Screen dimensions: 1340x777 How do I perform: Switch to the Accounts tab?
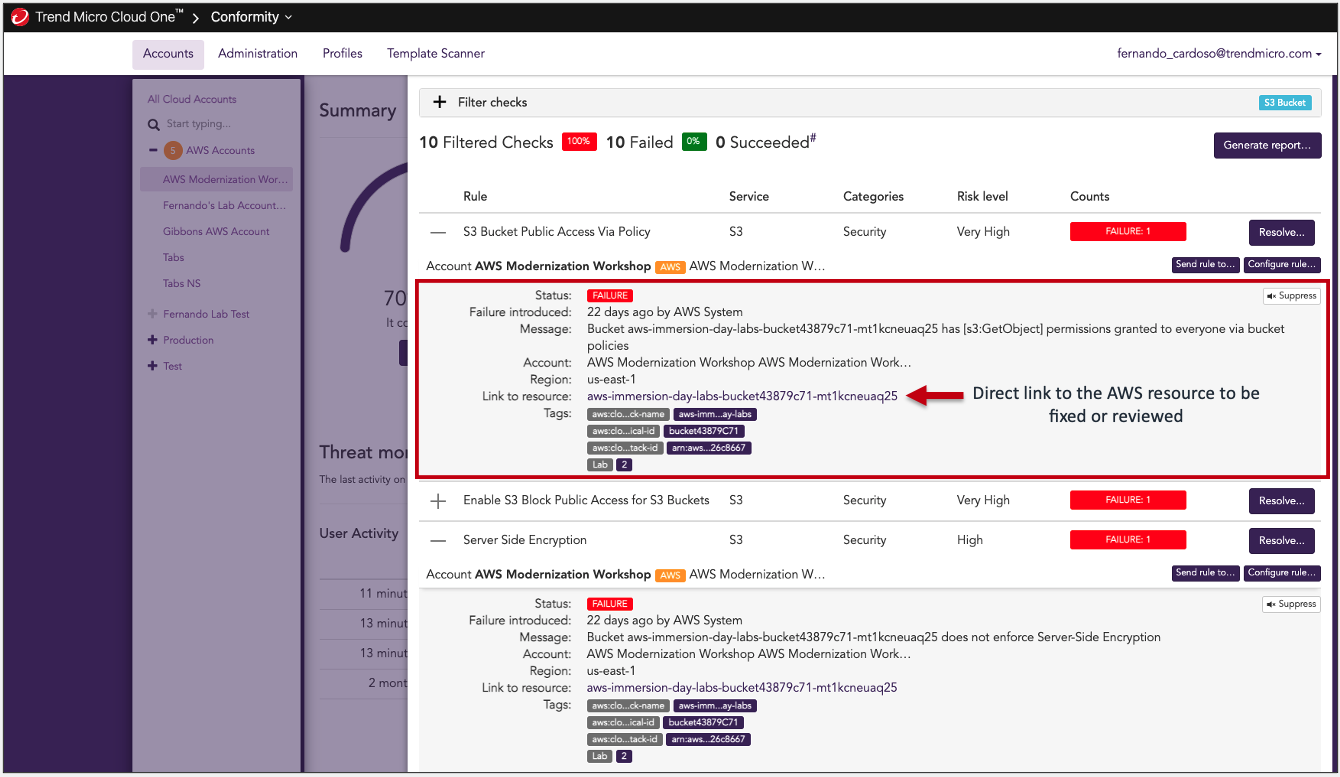point(168,54)
